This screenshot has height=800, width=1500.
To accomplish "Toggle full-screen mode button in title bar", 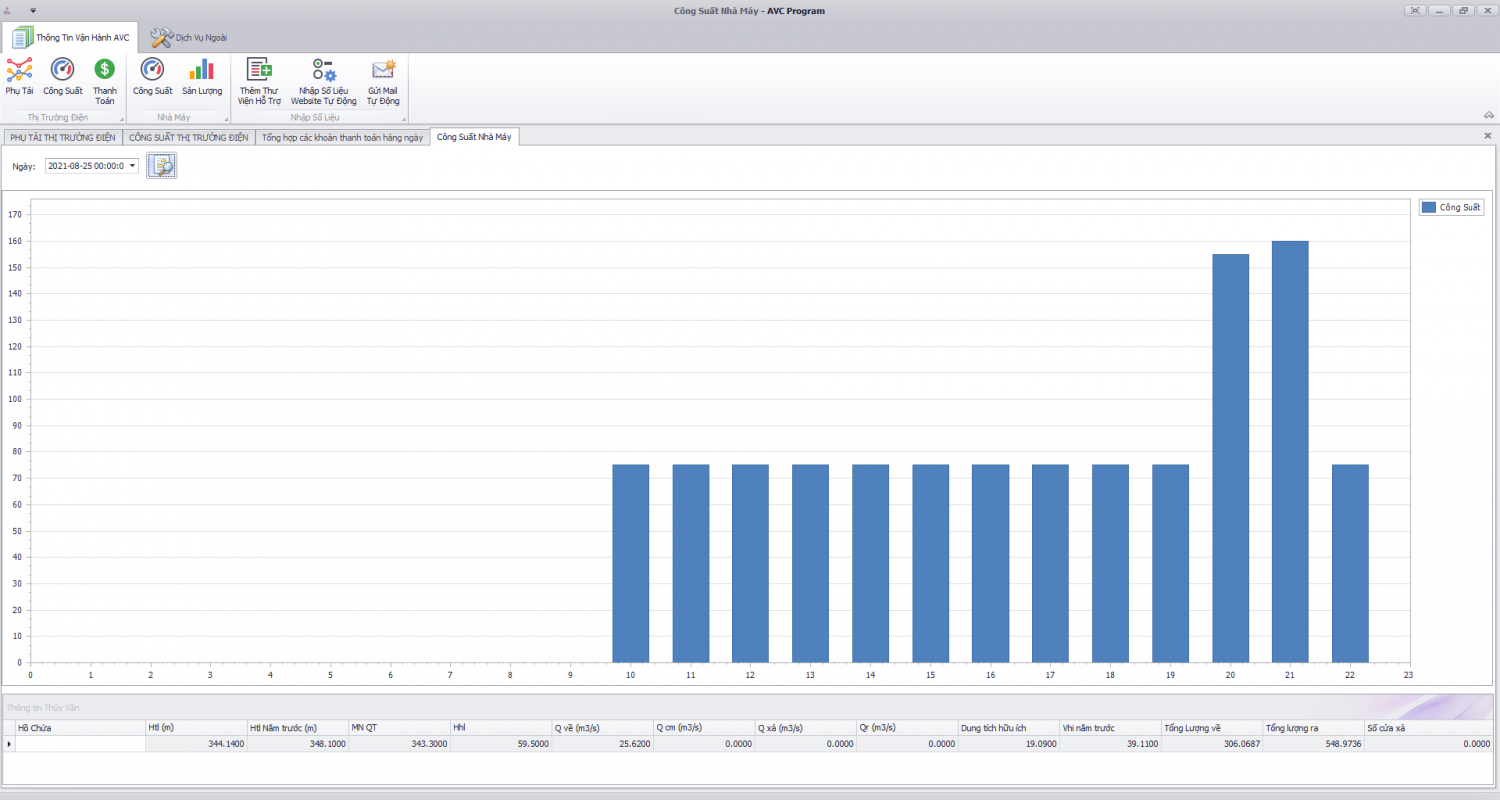I will pos(1415,10).
